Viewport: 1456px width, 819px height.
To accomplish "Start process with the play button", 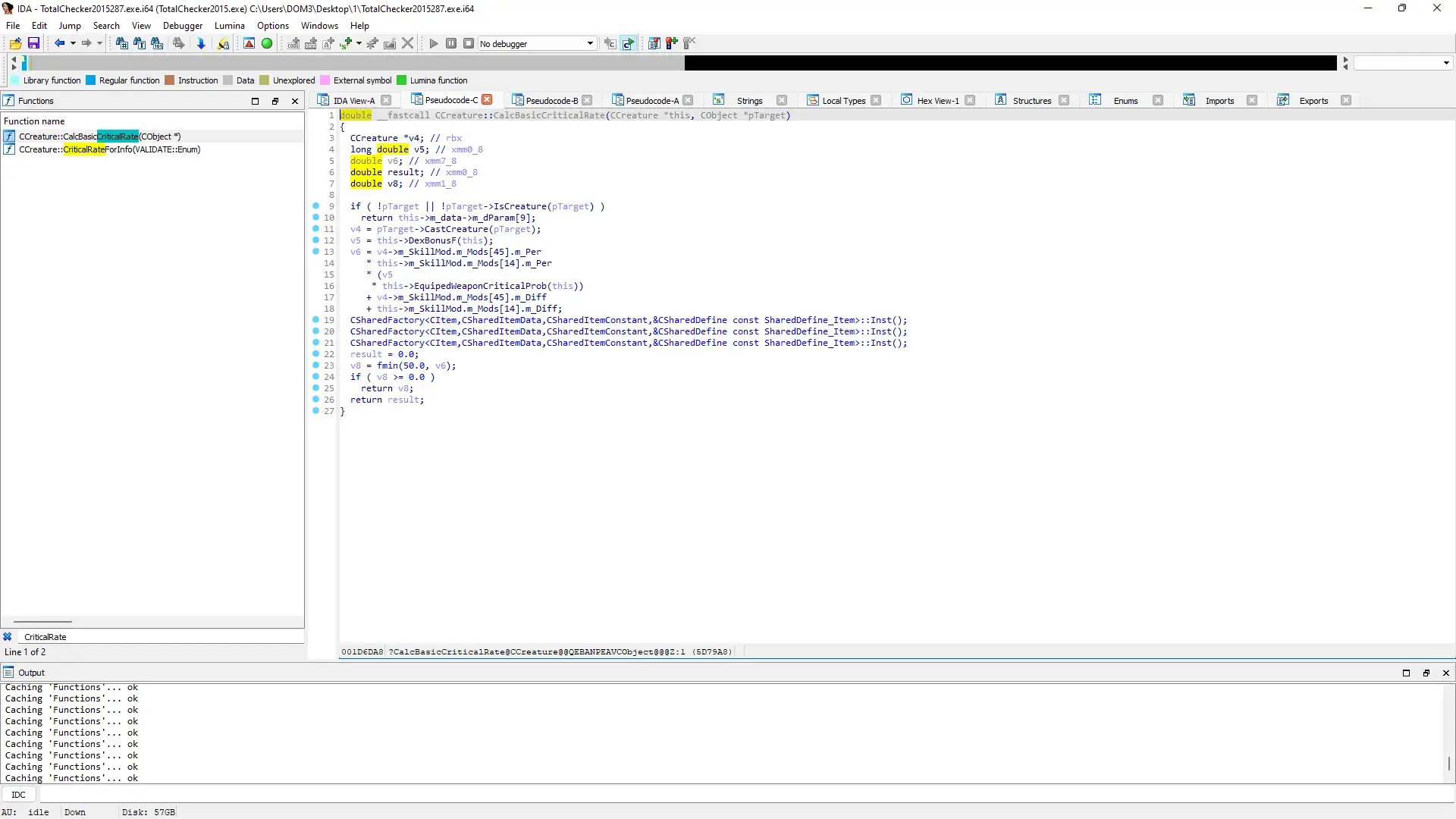I will [434, 43].
